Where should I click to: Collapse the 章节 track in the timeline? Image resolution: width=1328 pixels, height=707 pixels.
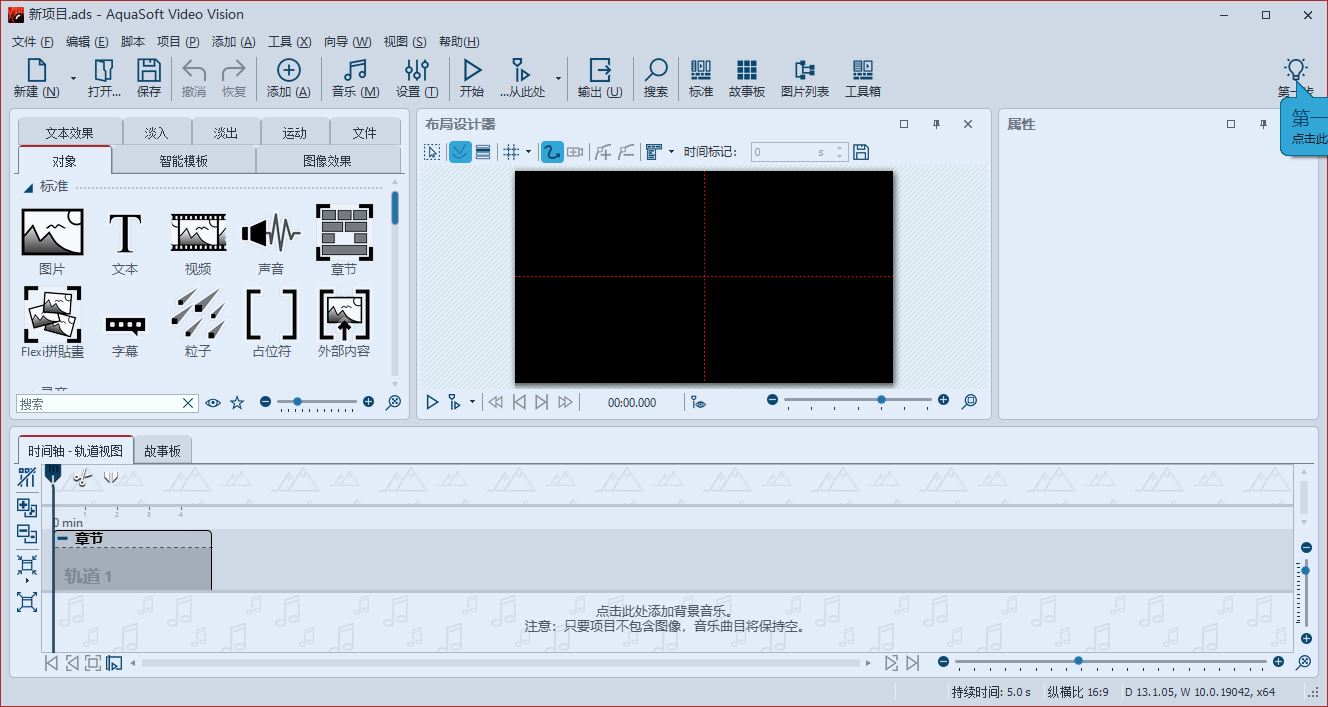(64, 537)
